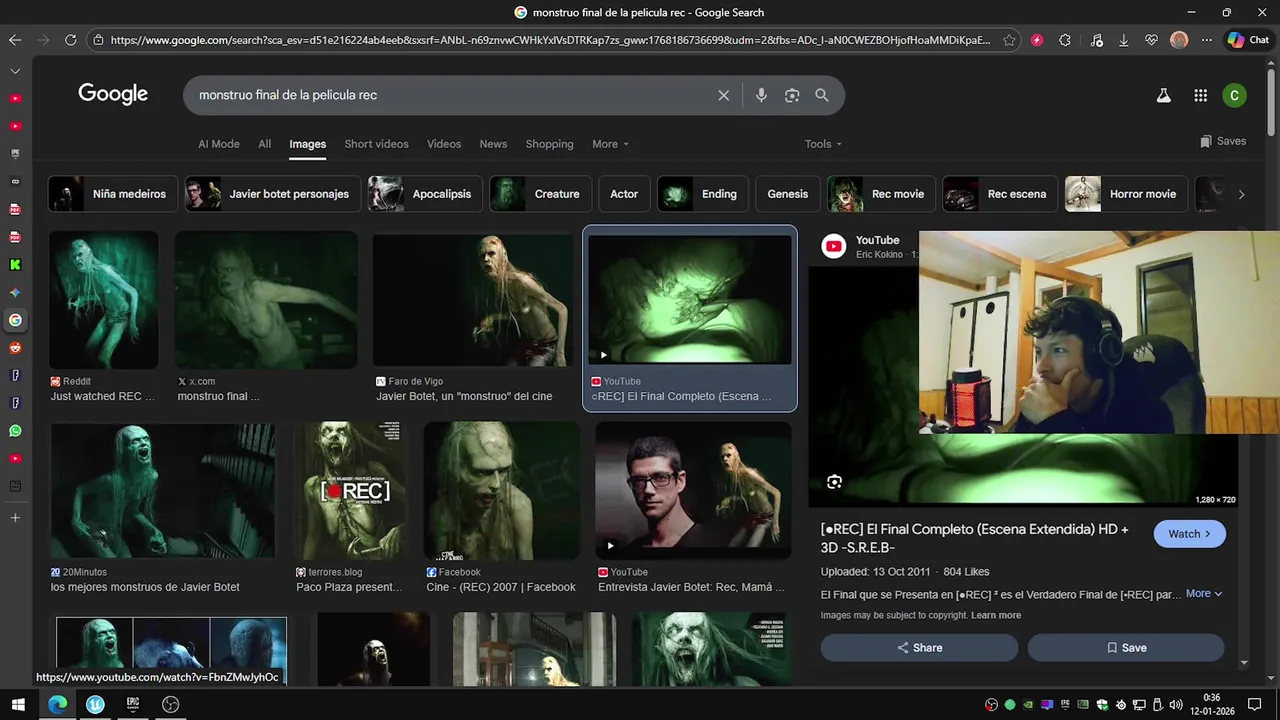The image size is (1280, 720).
Task: Switch to AI Mode tab
Action: coord(219,144)
